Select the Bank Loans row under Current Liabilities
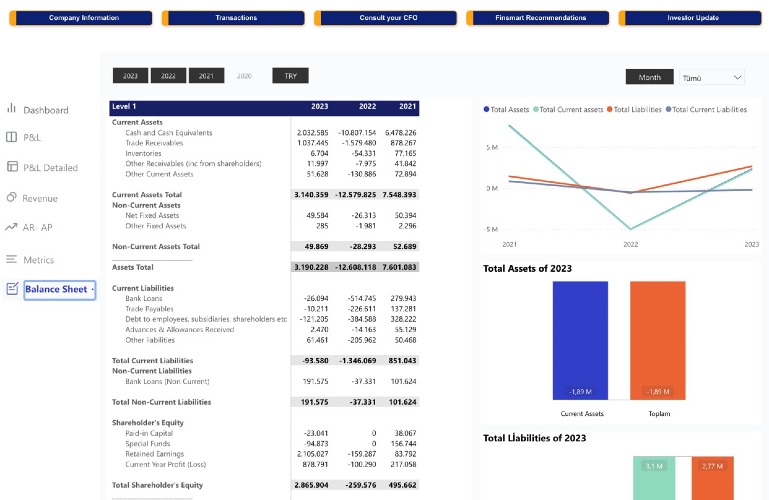769x500 pixels. [264, 298]
